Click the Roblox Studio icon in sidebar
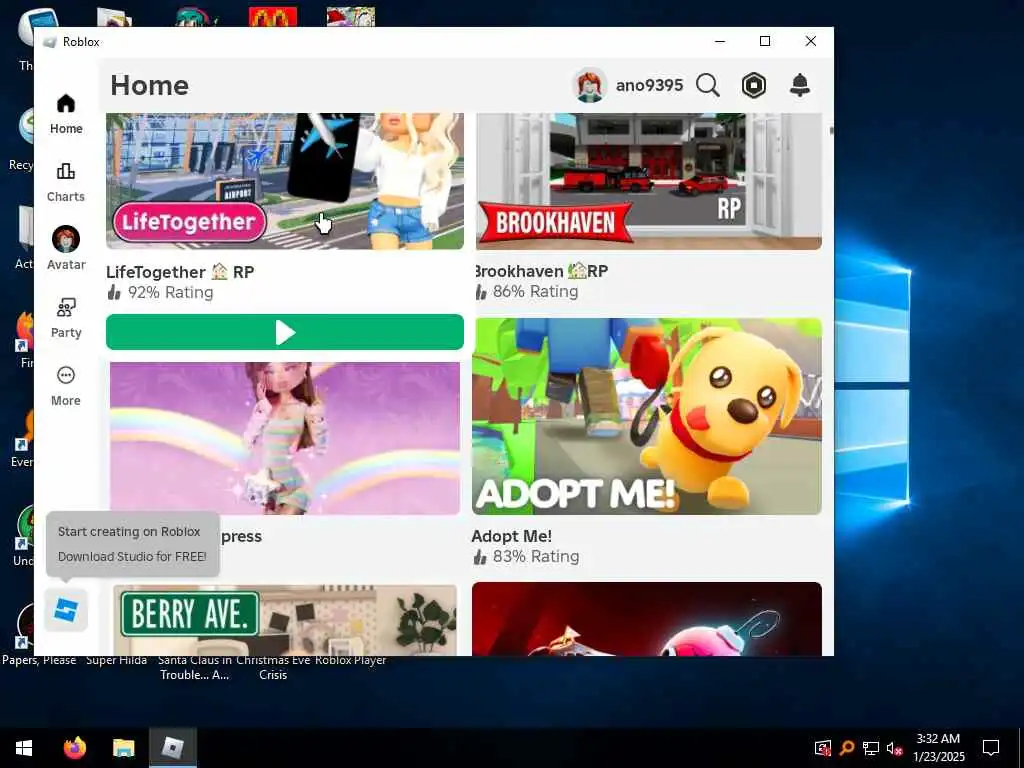Viewport: 1024px width, 768px height. coord(66,610)
